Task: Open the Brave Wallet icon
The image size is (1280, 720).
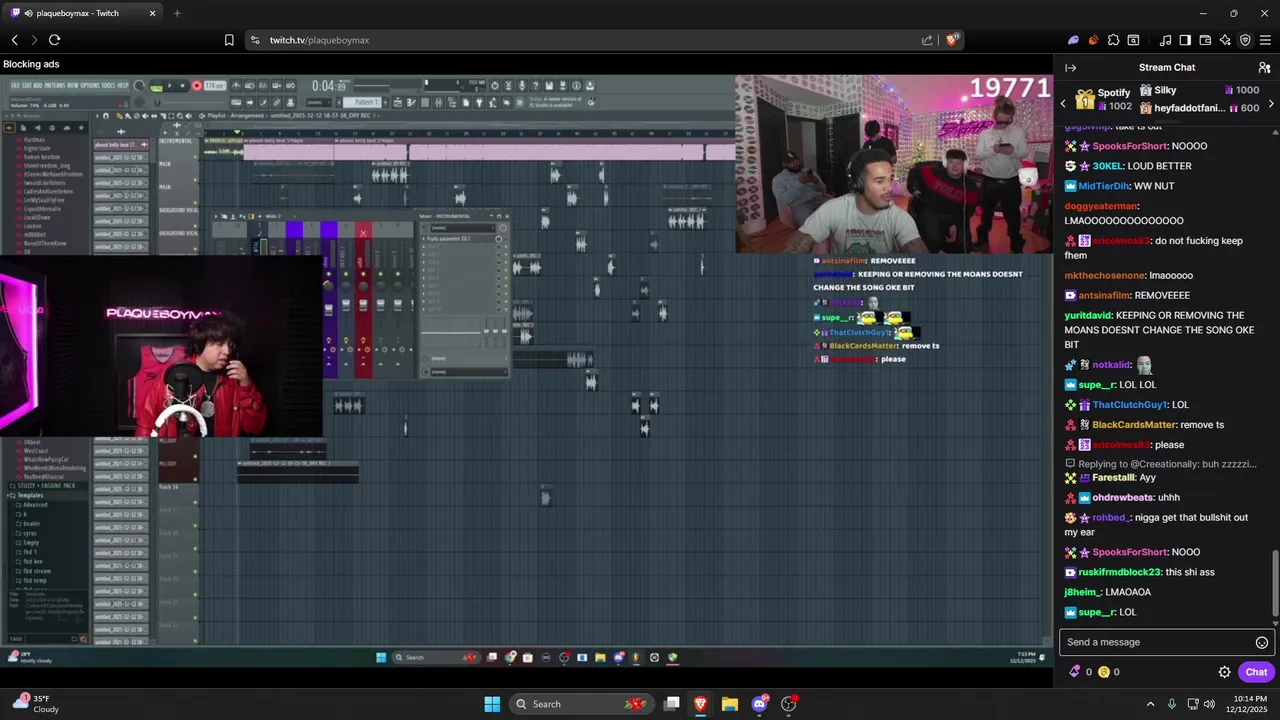Action: pyautogui.click(x=1205, y=40)
